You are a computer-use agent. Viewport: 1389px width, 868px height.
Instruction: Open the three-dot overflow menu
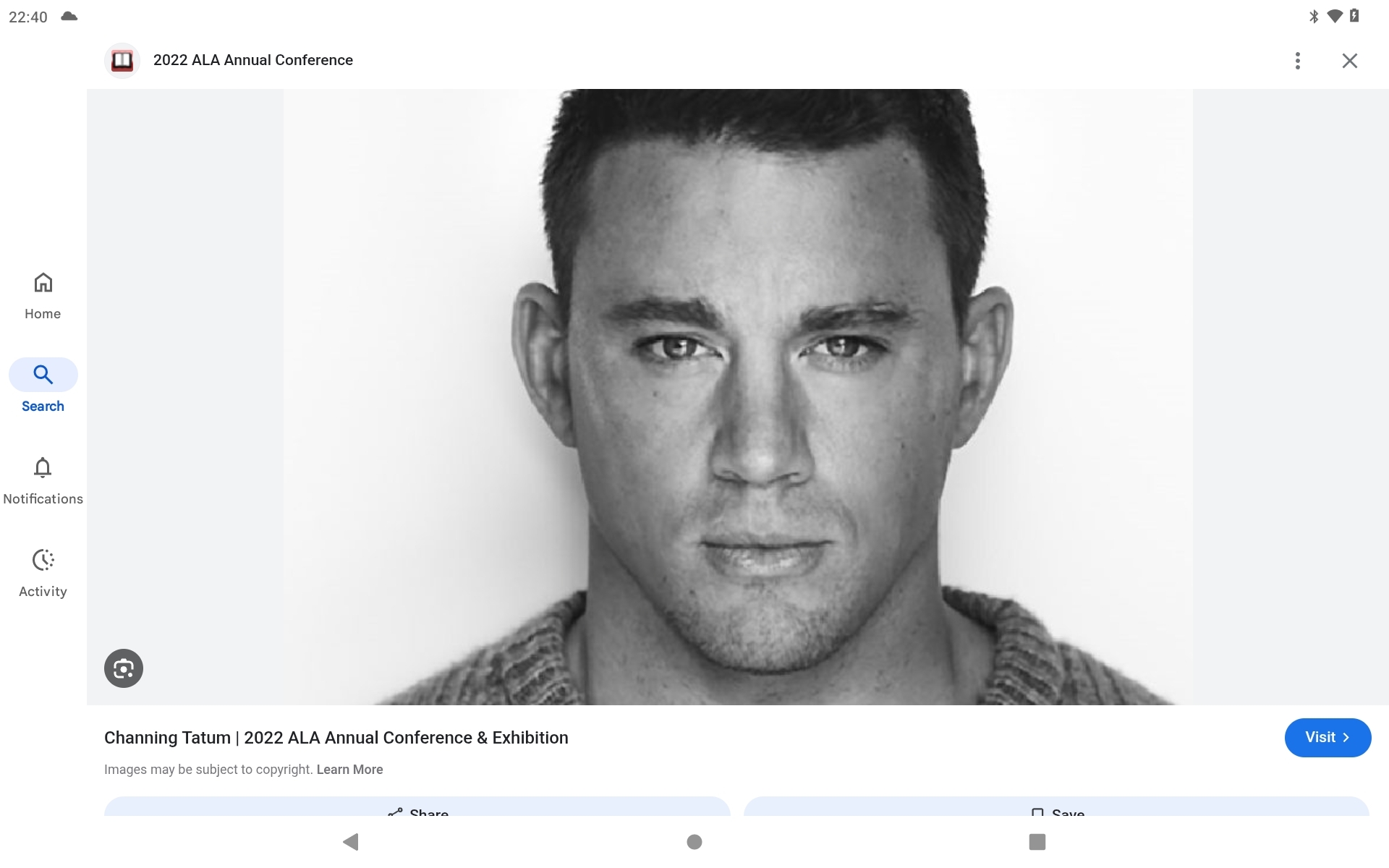pyautogui.click(x=1298, y=61)
